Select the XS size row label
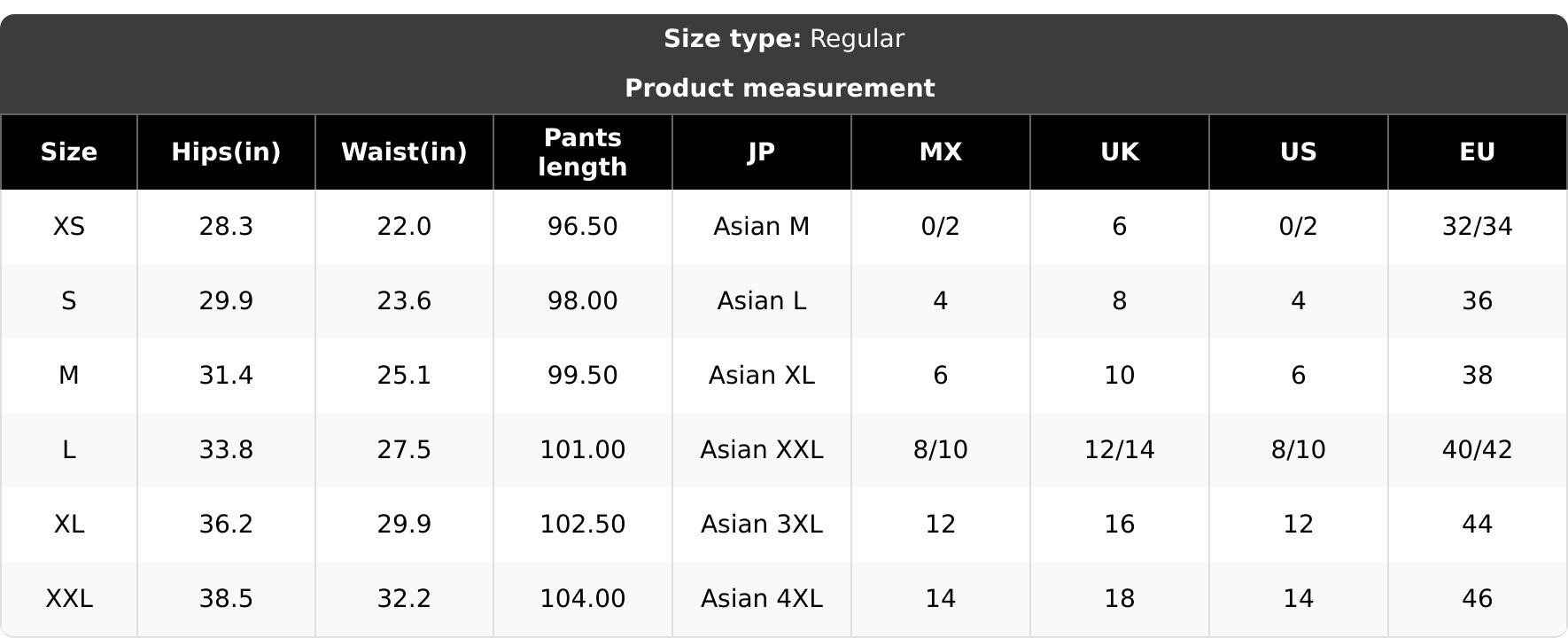 click(x=69, y=227)
